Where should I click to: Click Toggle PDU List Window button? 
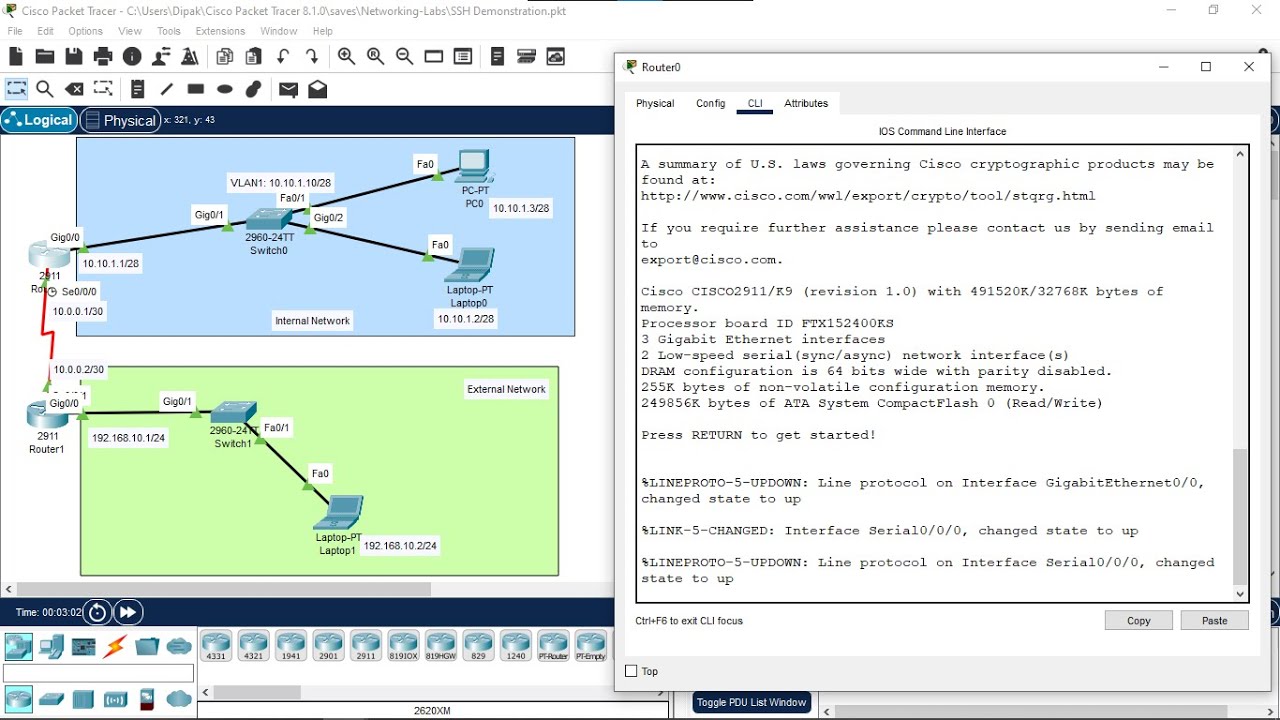[x=752, y=702]
